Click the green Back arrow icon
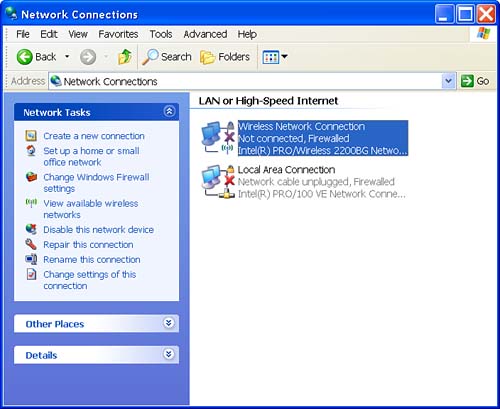Viewport: 500px width, 409px height. tap(24, 57)
